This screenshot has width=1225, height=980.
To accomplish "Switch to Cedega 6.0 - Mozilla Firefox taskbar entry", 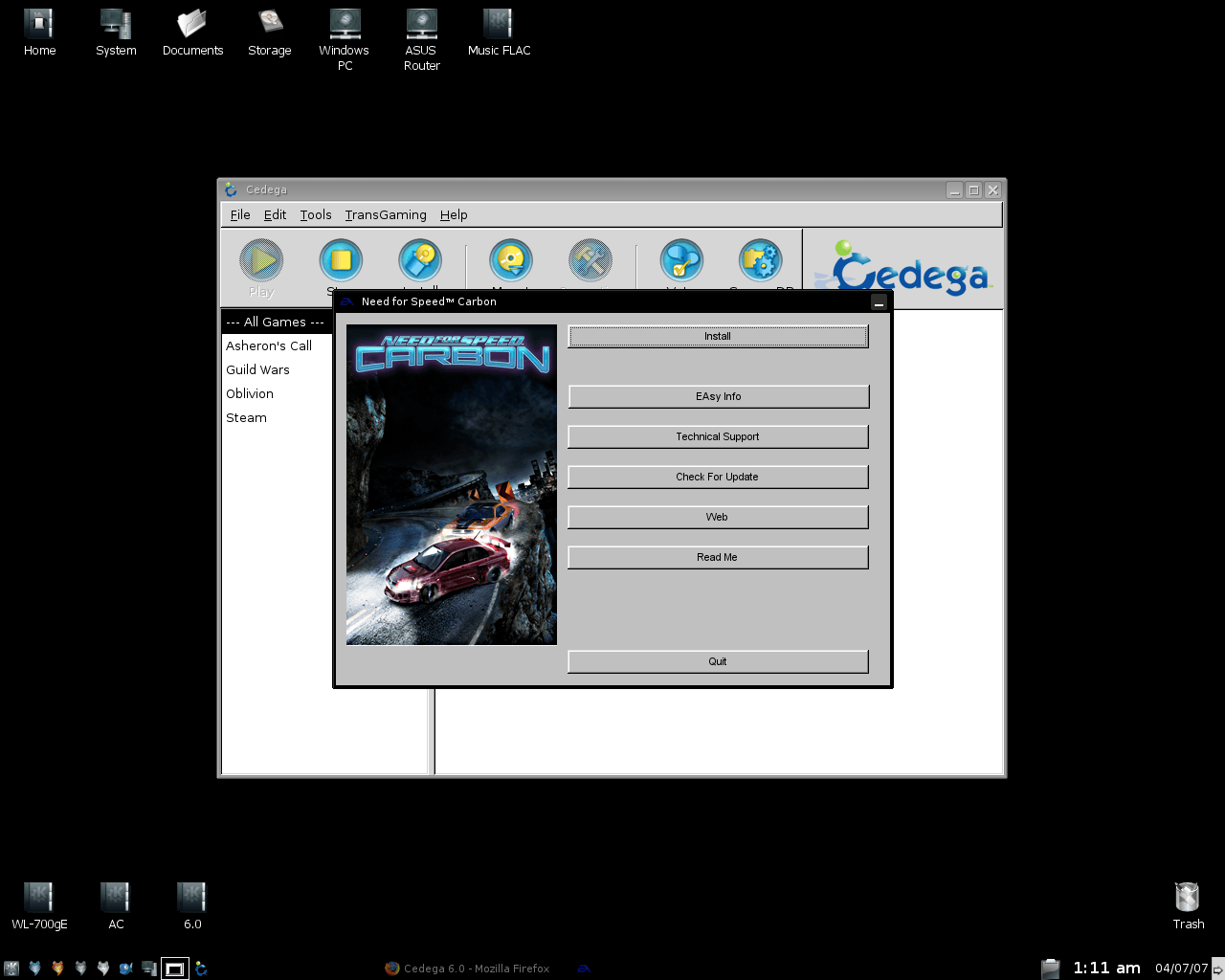I will [467, 969].
